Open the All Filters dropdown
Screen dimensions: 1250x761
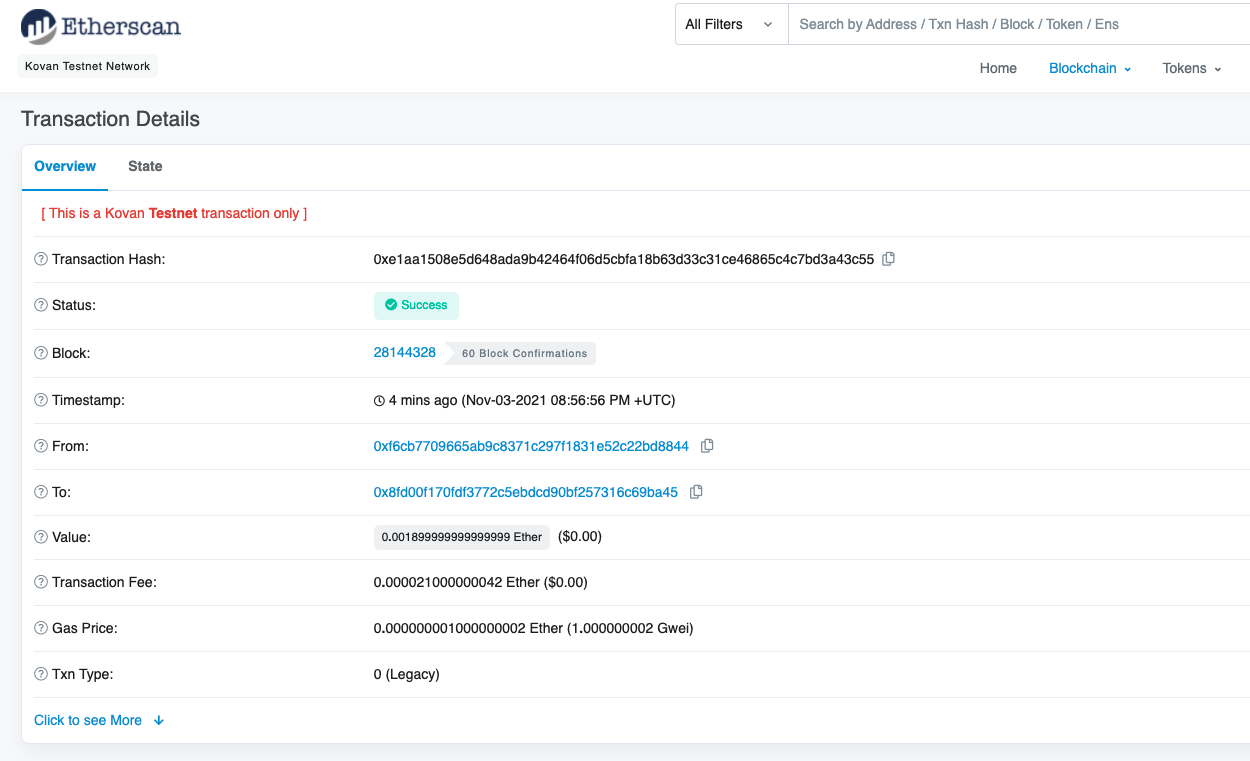pyautogui.click(x=731, y=24)
